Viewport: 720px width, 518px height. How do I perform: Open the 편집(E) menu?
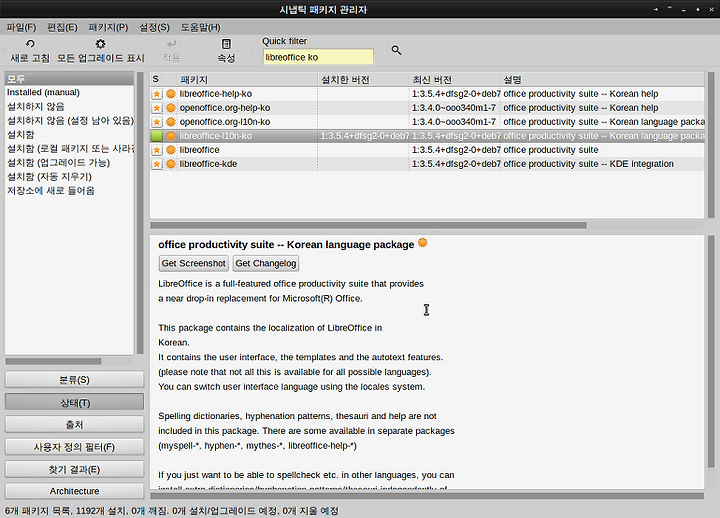coord(62,27)
